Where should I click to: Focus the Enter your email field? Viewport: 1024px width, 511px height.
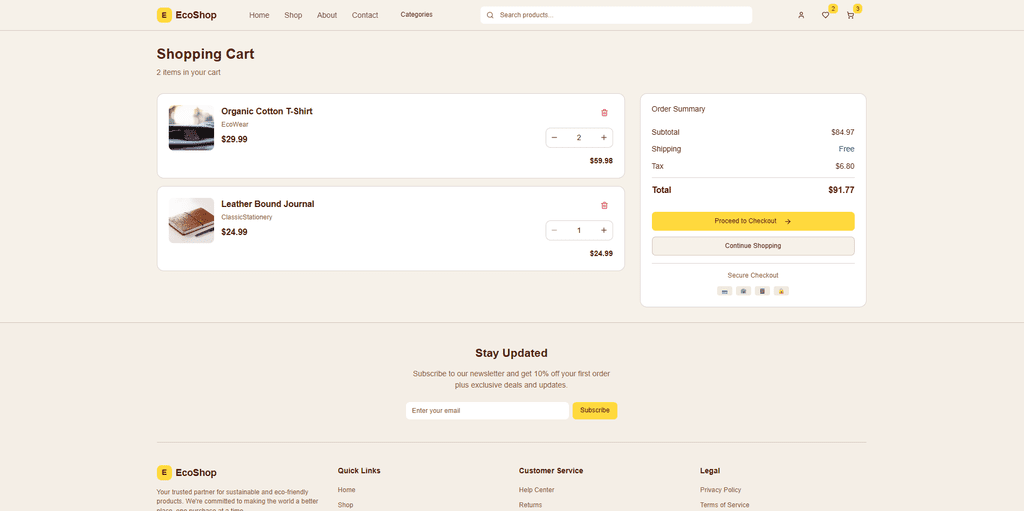(487, 411)
